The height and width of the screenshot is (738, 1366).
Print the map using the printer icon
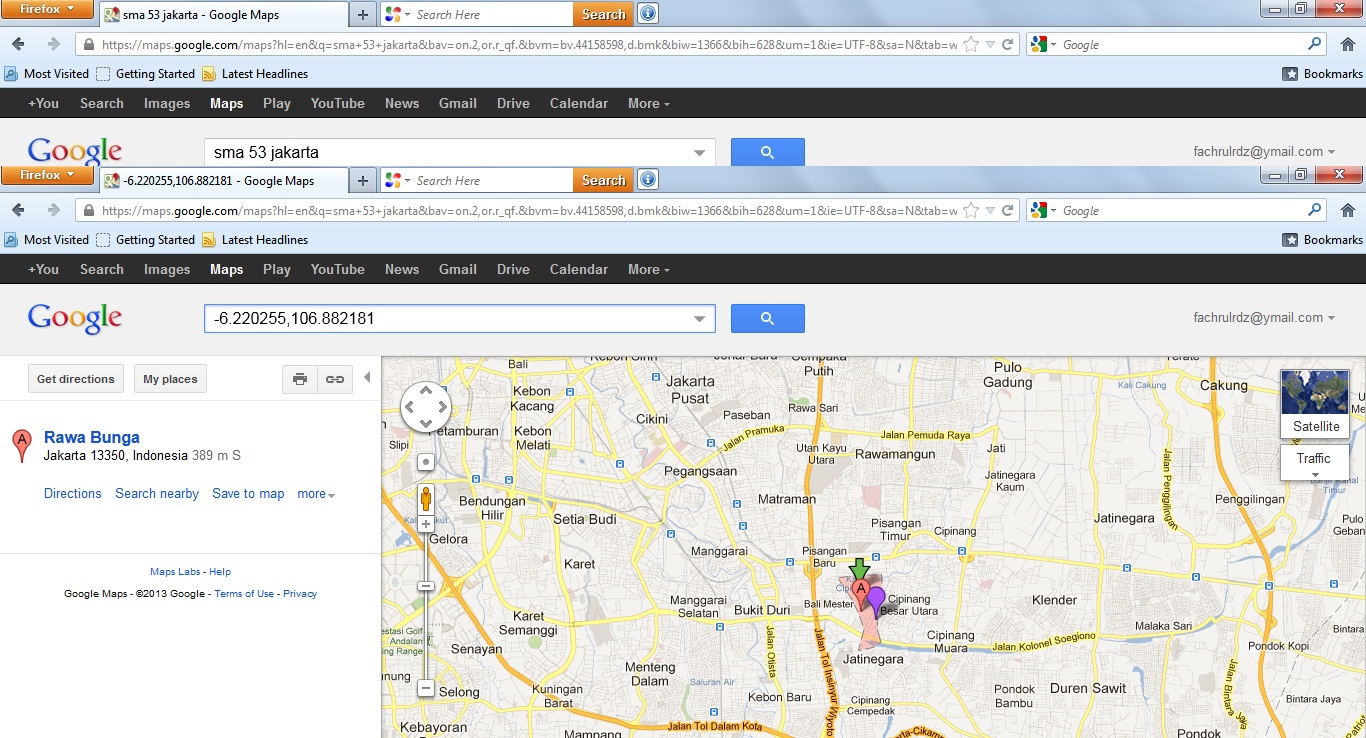[300, 379]
